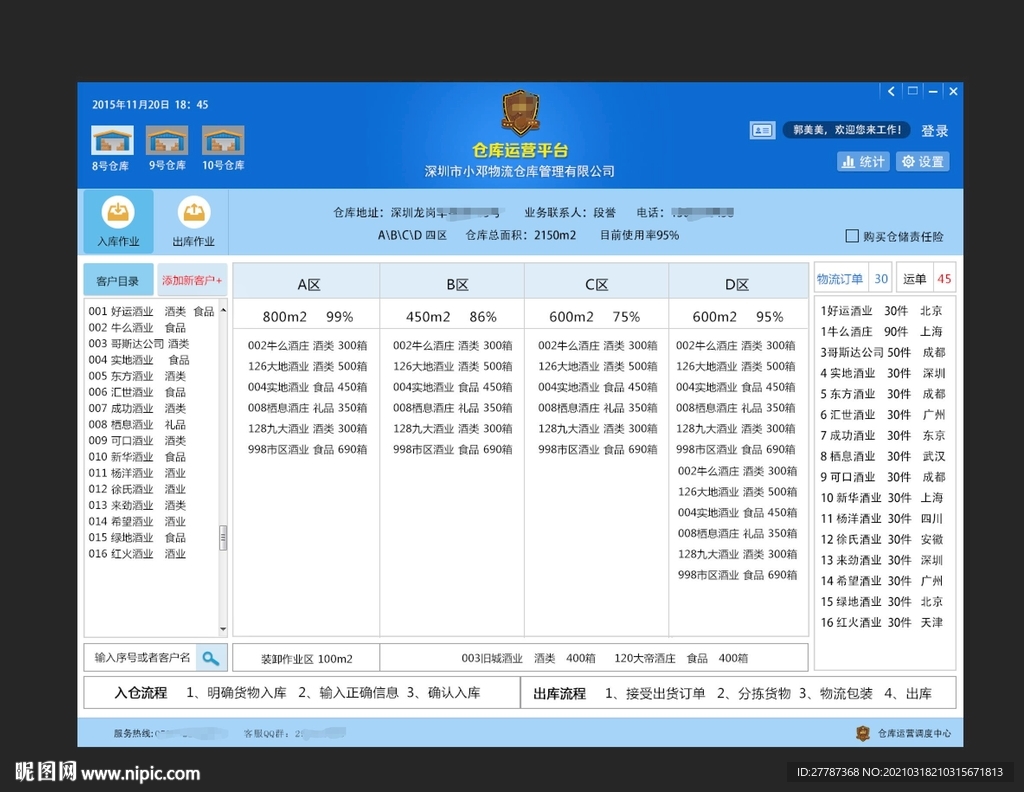Click the back arrow in title bar
Viewport: 1024px width, 792px height.
pyautogui.click(x=891, y=91)
